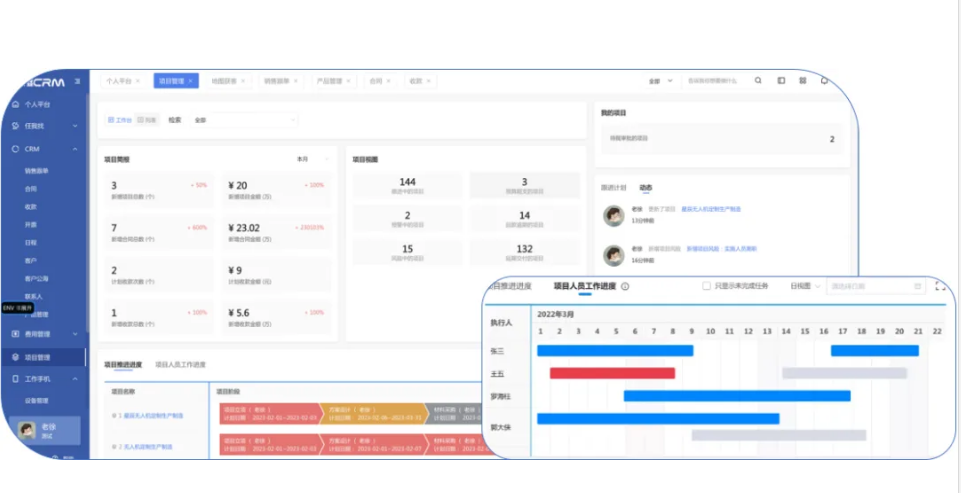The height and width of the screenshot is (493, 961).
Task: Open notifications via the bell icon
Action: 824,80
